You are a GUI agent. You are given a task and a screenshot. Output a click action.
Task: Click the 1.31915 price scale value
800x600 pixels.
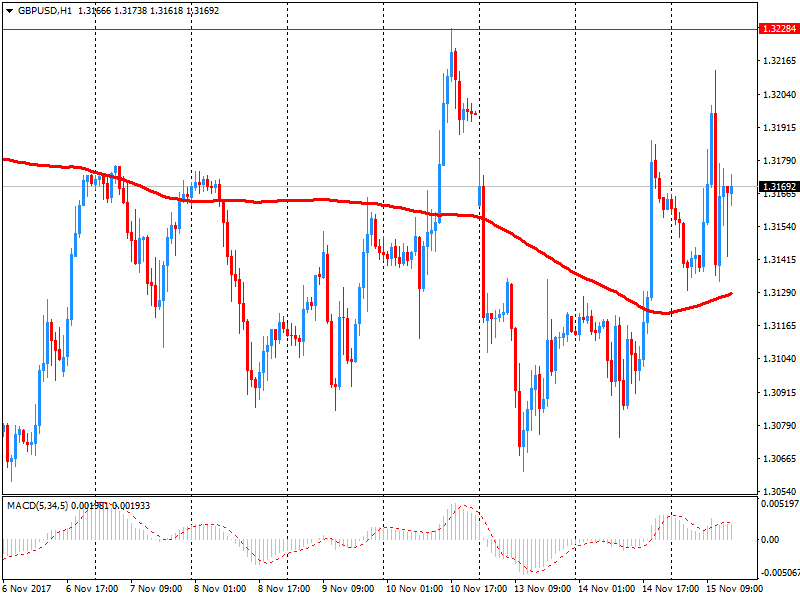click(x=779, y=128)
